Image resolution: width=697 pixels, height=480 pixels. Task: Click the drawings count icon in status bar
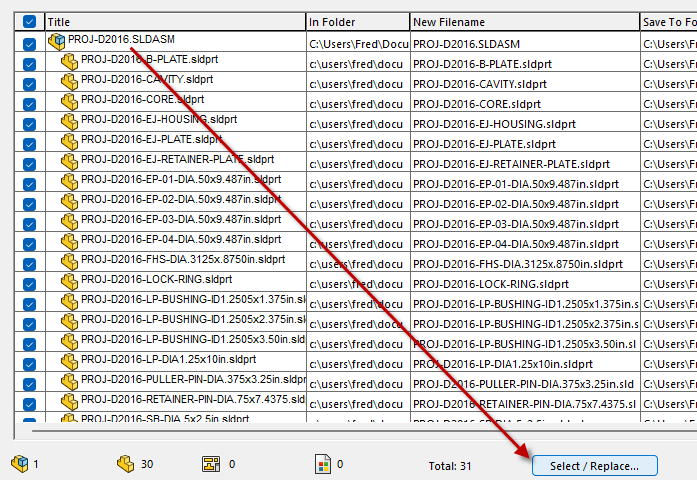pyautogui.click(x=211, y=464)
